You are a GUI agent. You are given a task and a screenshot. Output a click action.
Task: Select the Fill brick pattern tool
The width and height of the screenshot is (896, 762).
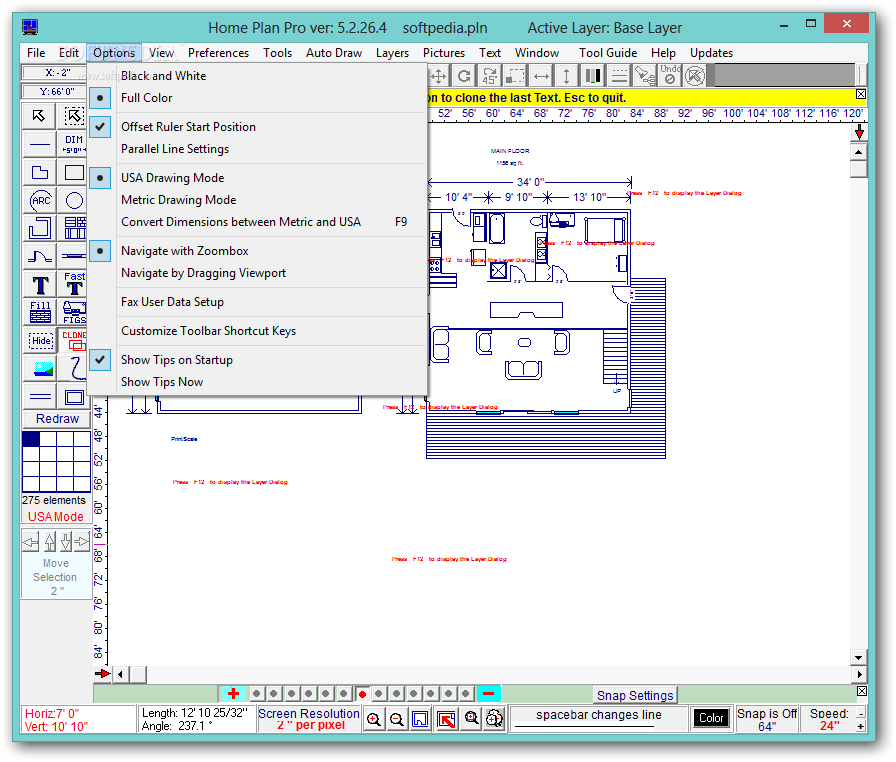click(39, 312)
